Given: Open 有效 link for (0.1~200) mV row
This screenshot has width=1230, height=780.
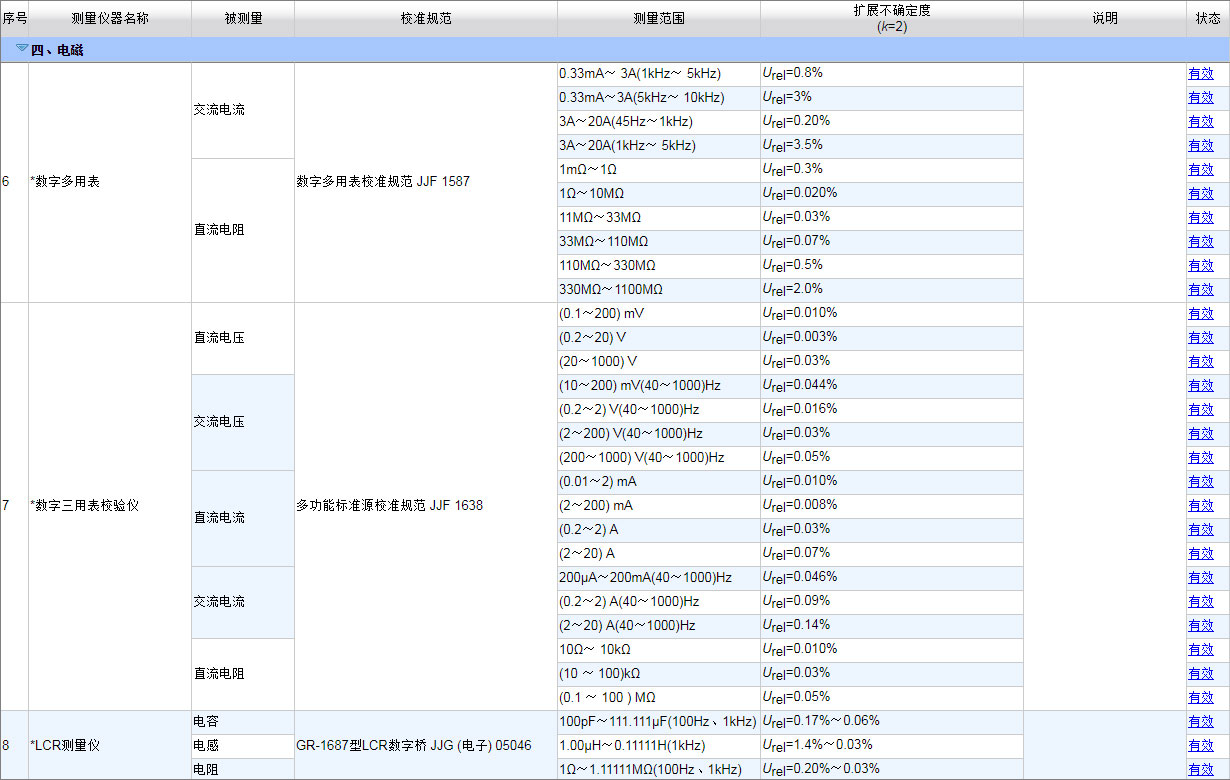Looking at the screenshot, I should [1200, 313].
